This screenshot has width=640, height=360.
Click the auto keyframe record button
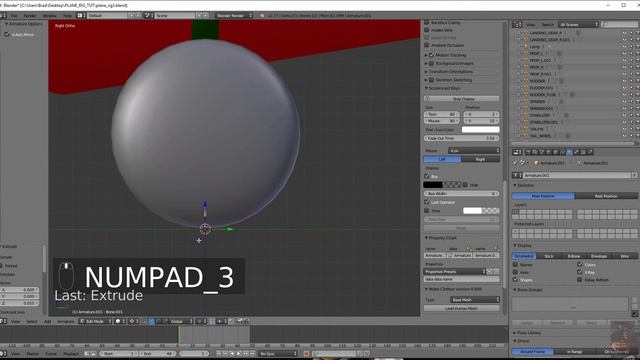click(x=307, y=353)
